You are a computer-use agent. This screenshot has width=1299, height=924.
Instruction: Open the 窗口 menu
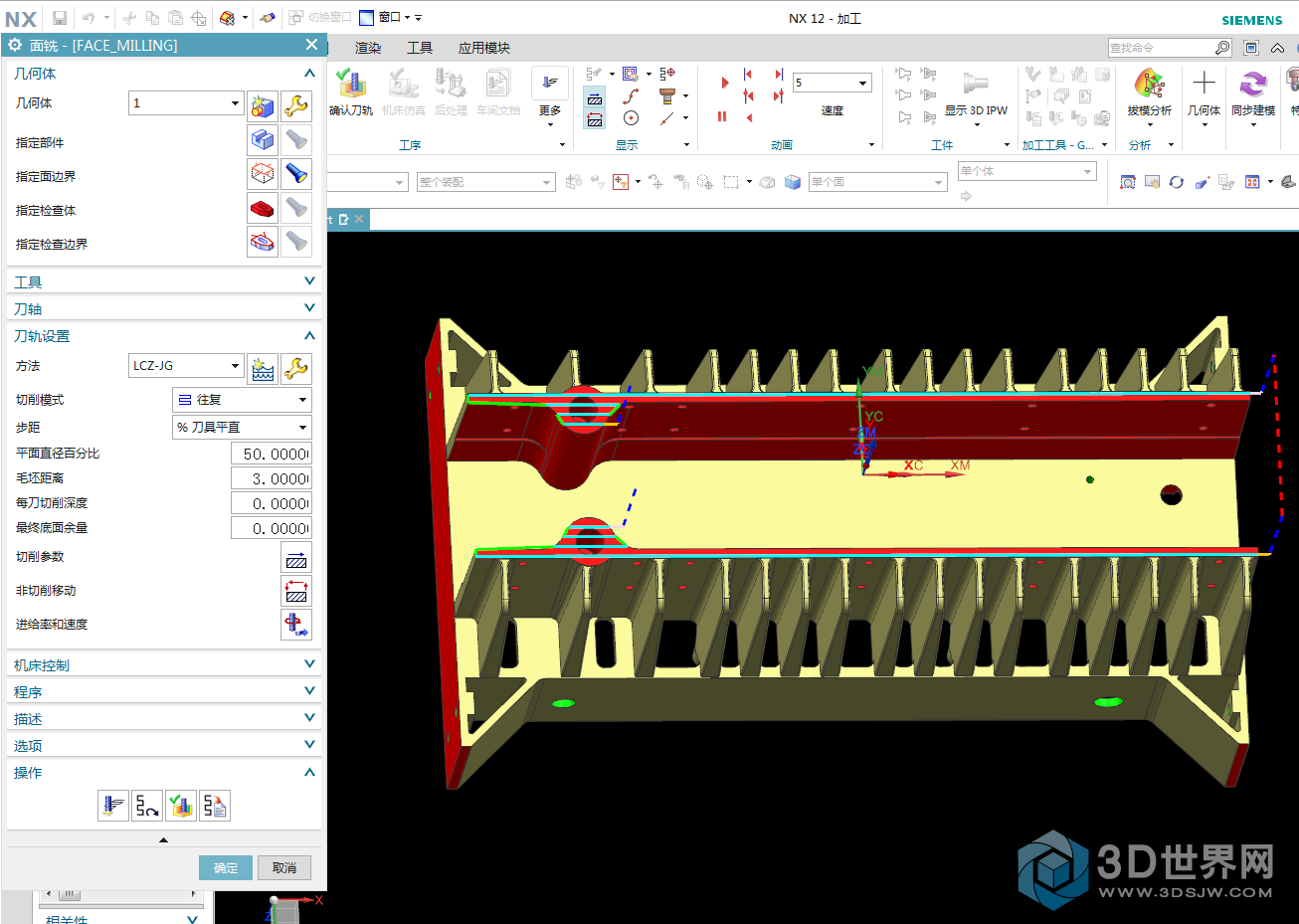pos(390,18)
